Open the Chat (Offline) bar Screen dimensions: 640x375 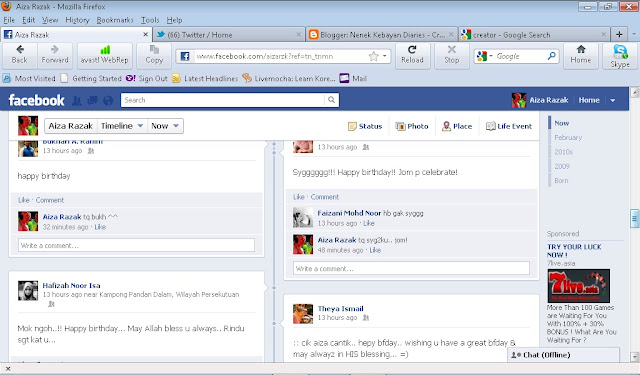[563, 355]
